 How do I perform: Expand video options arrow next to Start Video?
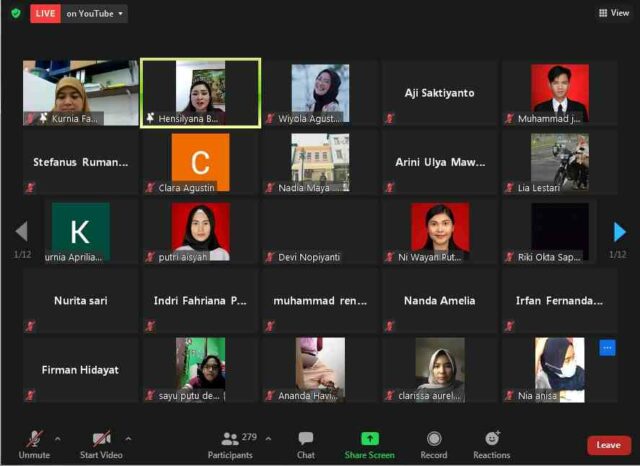(x=128, y=439)
